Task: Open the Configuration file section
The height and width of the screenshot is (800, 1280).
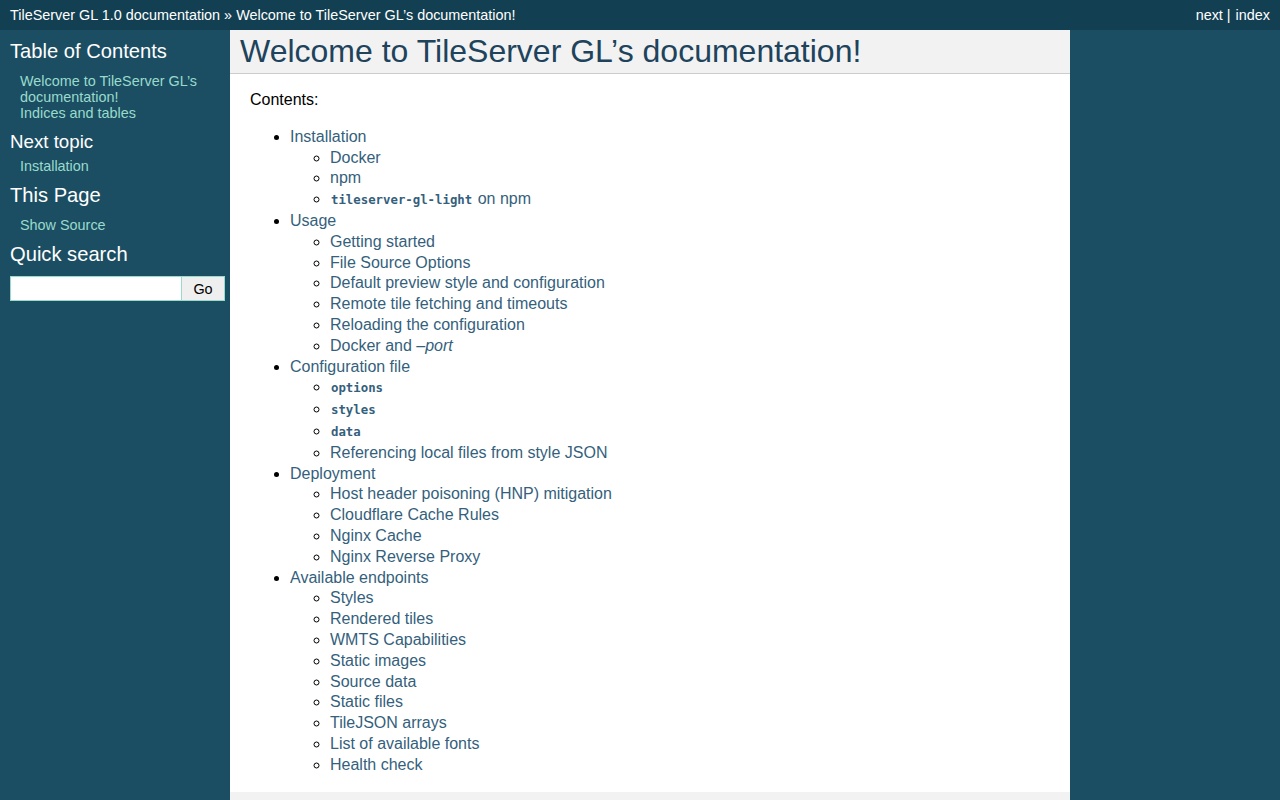Action: (x=350, y=366)
